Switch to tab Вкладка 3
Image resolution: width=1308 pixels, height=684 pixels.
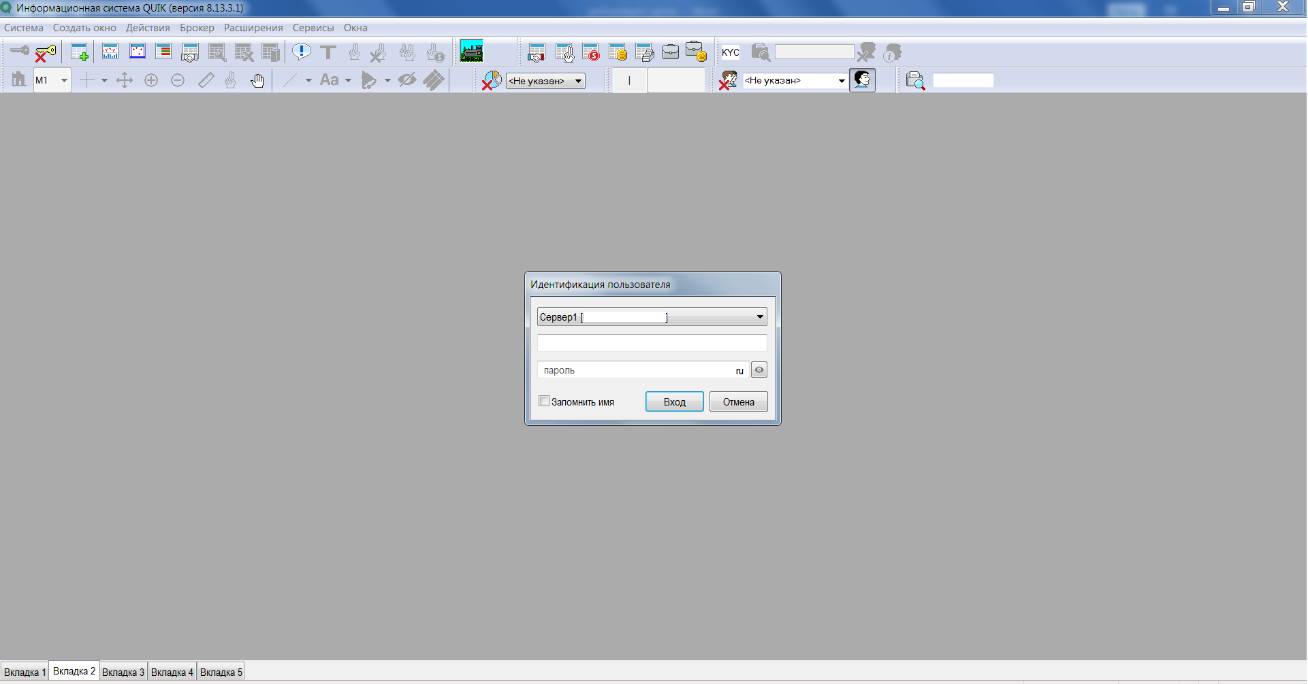(124, 672)
